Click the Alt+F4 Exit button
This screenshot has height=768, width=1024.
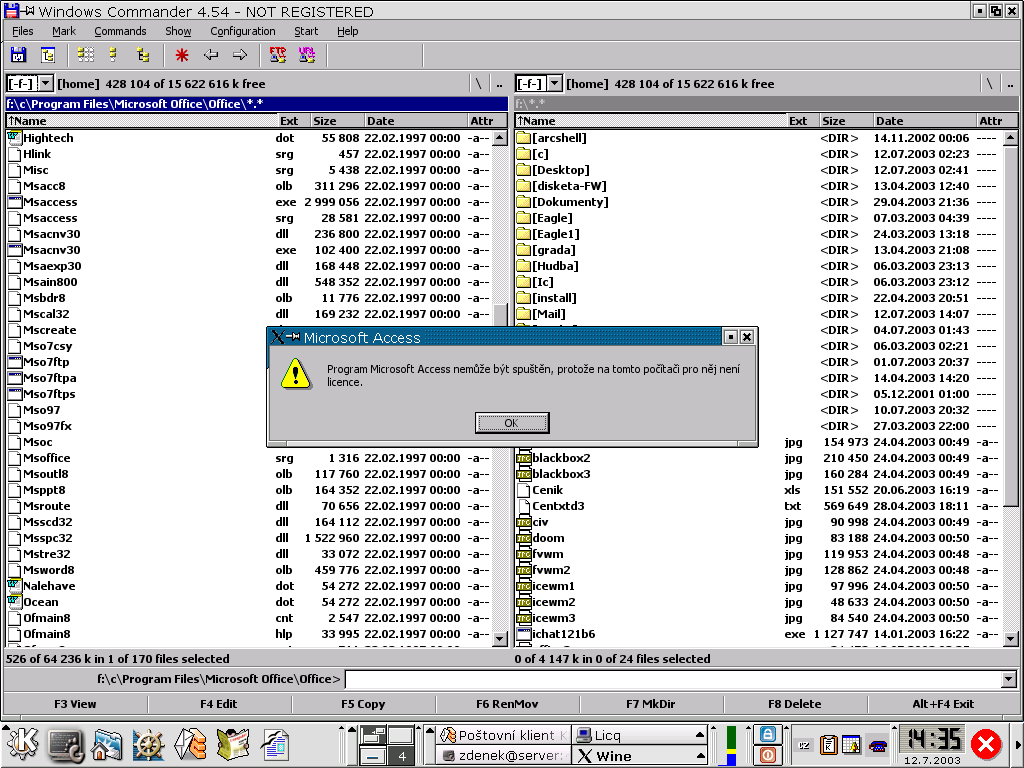943,704
